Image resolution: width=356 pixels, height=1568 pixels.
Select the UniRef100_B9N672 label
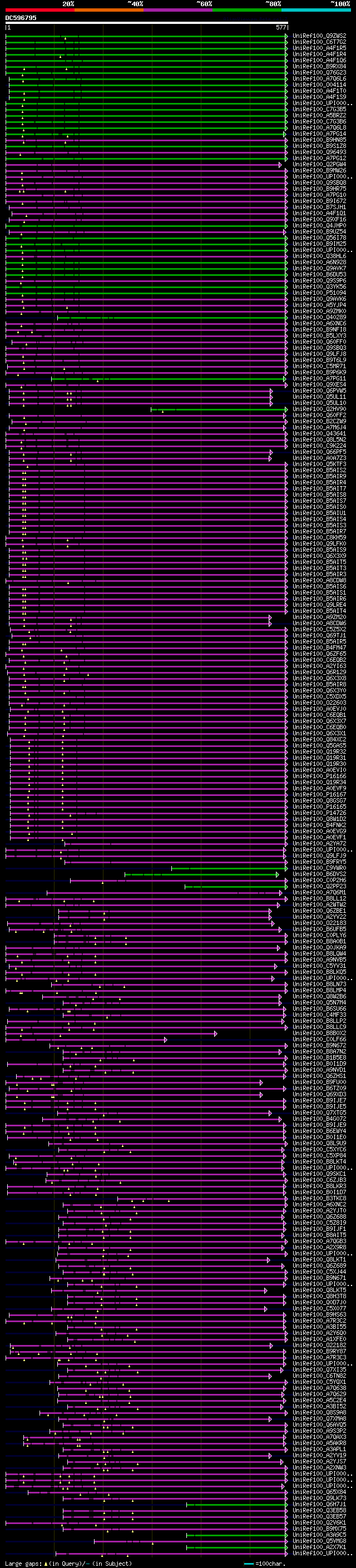pyautogui.click(x=319, y=1046)
